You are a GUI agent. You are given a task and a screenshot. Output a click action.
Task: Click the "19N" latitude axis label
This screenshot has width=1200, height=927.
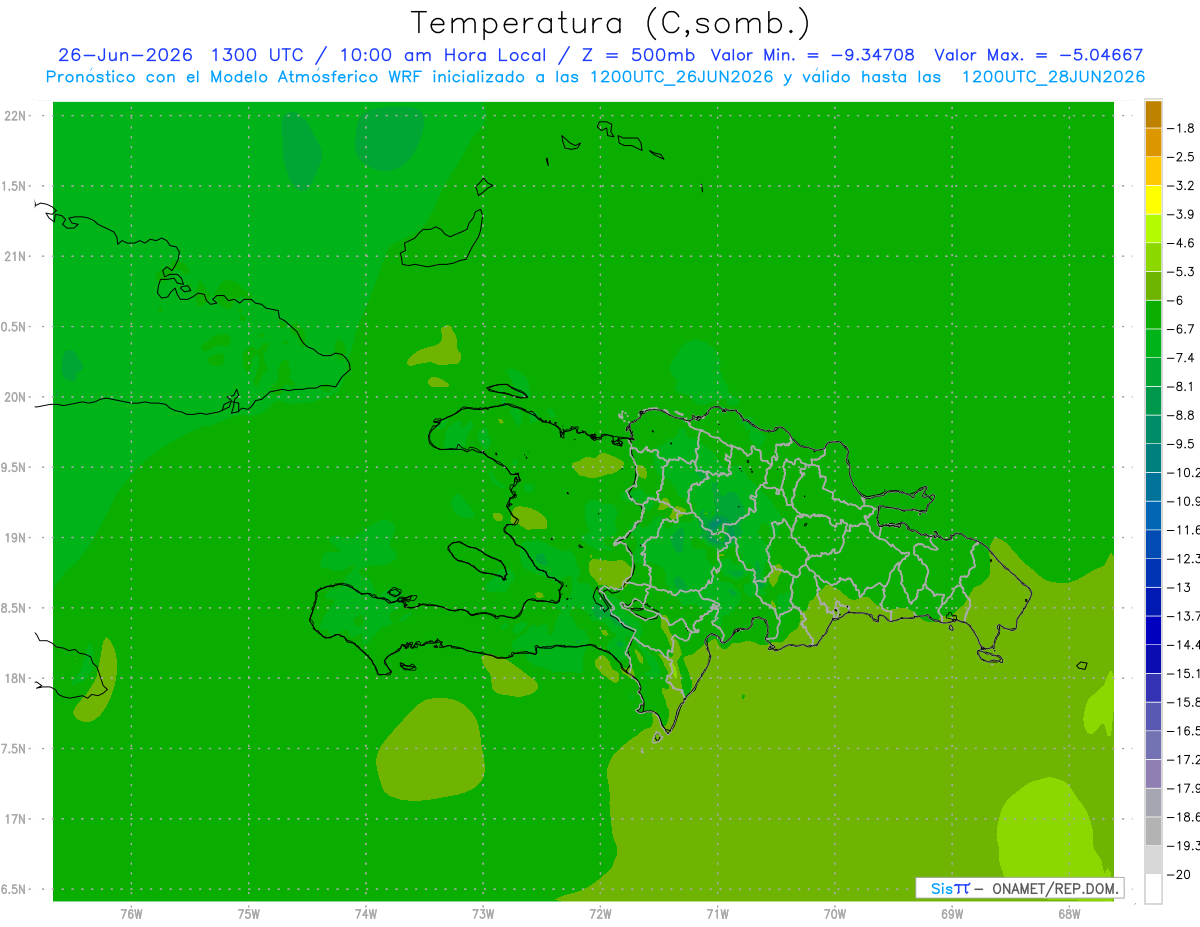pos(16,538)
